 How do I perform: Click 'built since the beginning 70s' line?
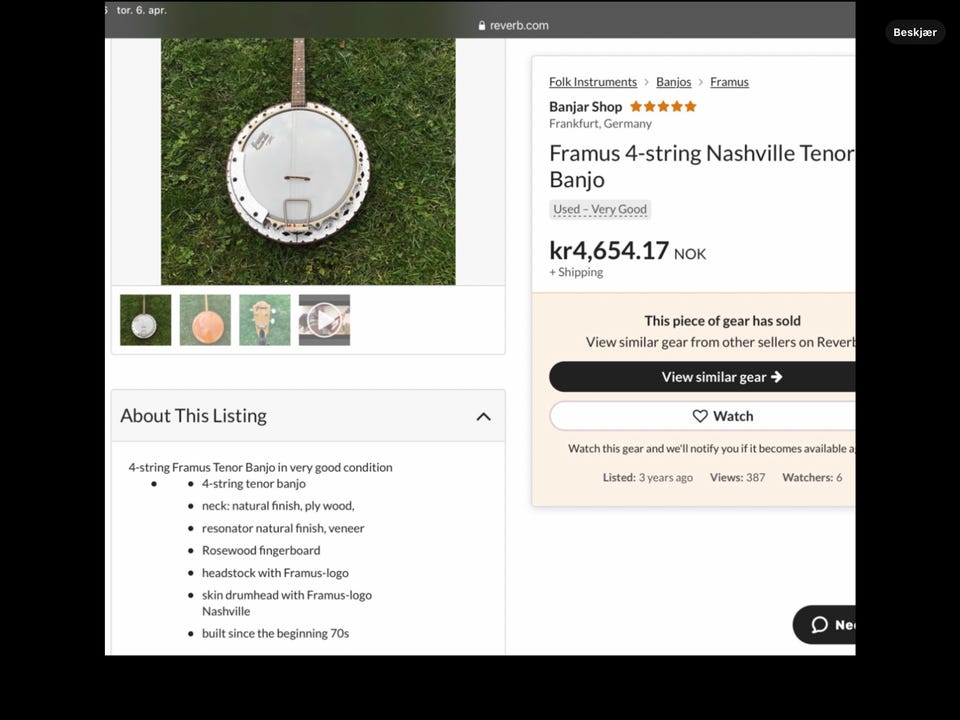(276, 634)
